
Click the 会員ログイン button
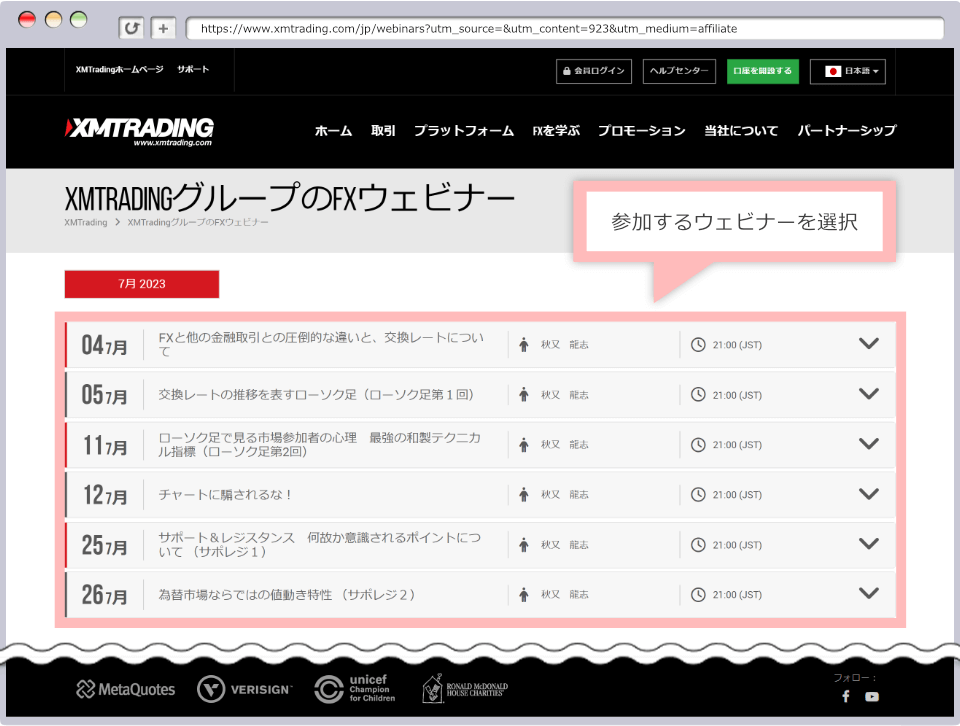coord(593,71)
